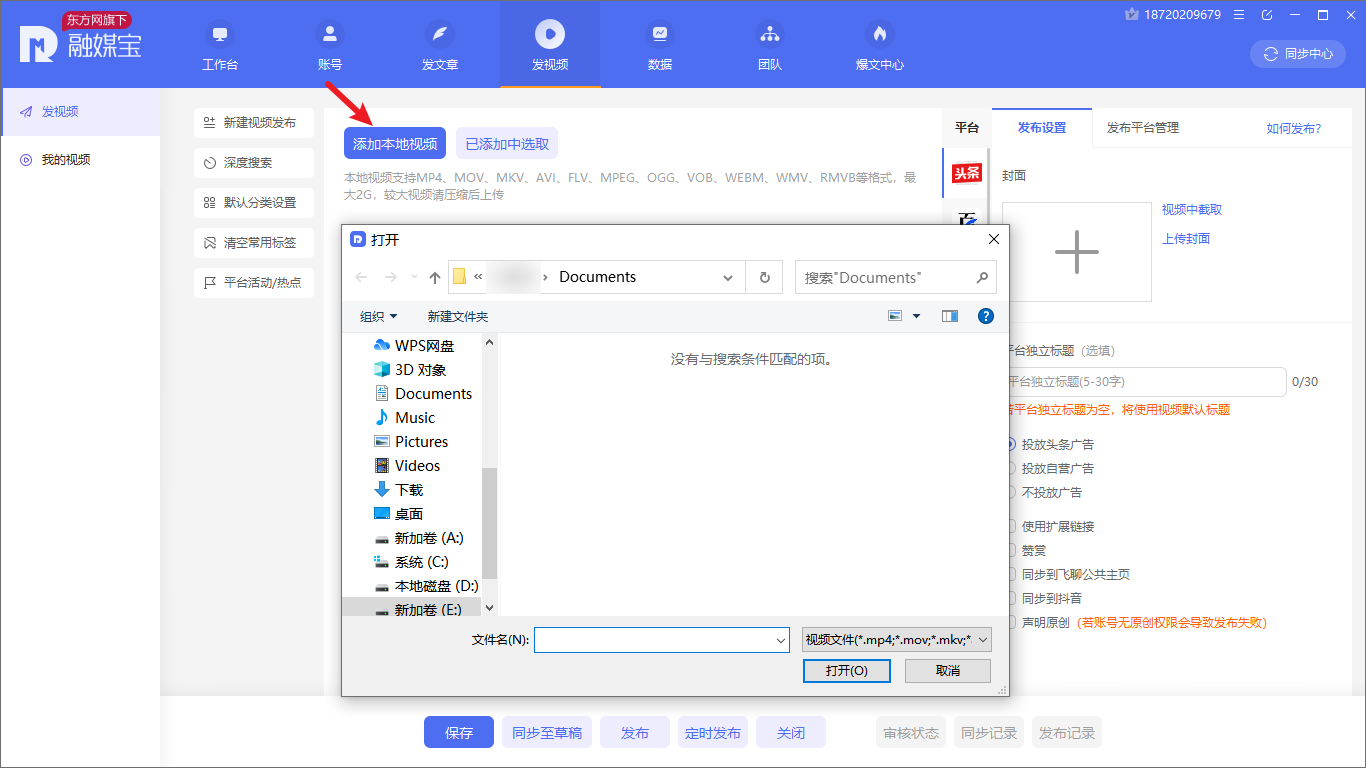Click the 同步中心 button
Viewport: 1366px width, 768px height.
coord(1298,54)
